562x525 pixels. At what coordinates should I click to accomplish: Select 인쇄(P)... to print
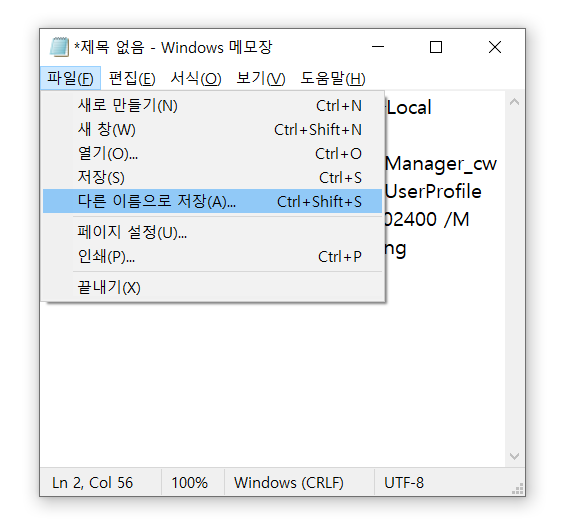(213, 257)
